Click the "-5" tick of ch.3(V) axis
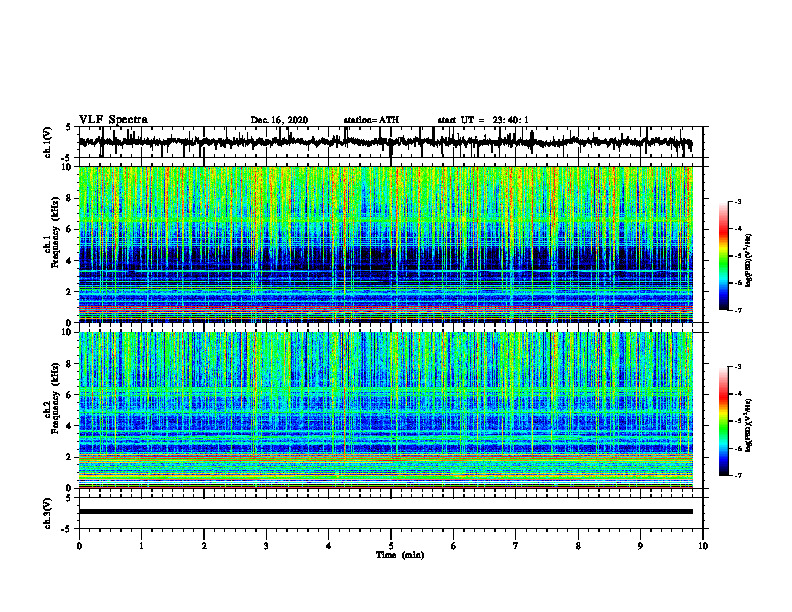This screenshot has height=612, width=792. (x=67, y=529)
